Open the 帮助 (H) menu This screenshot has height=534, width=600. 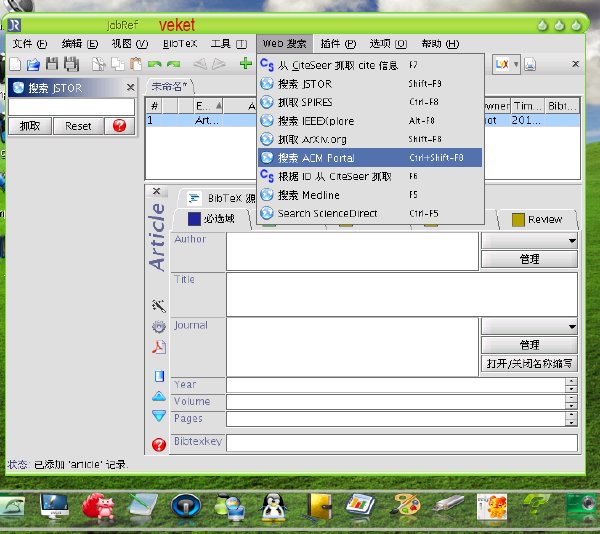point(440,44)
